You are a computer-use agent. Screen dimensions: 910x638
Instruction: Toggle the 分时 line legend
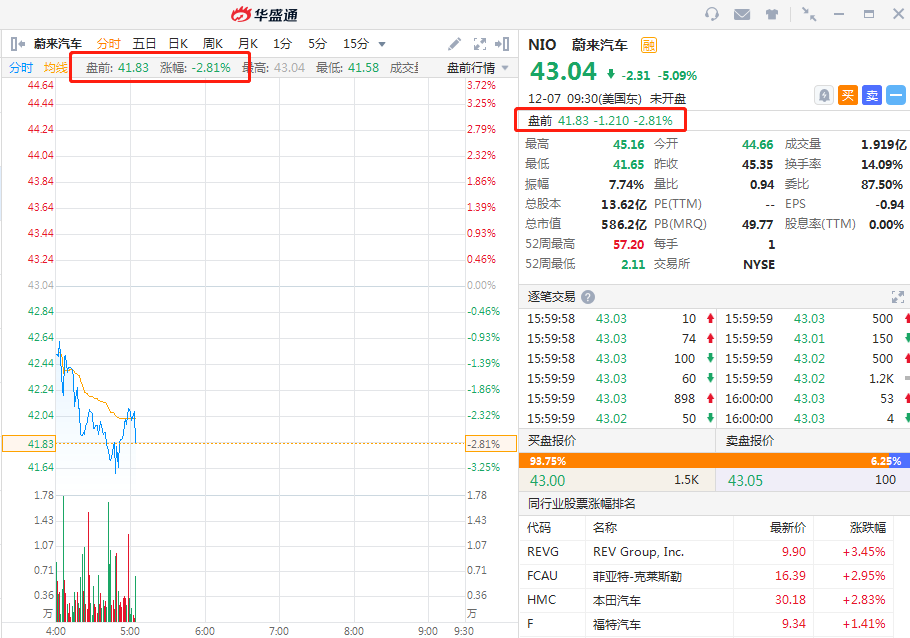coord(21,68)
